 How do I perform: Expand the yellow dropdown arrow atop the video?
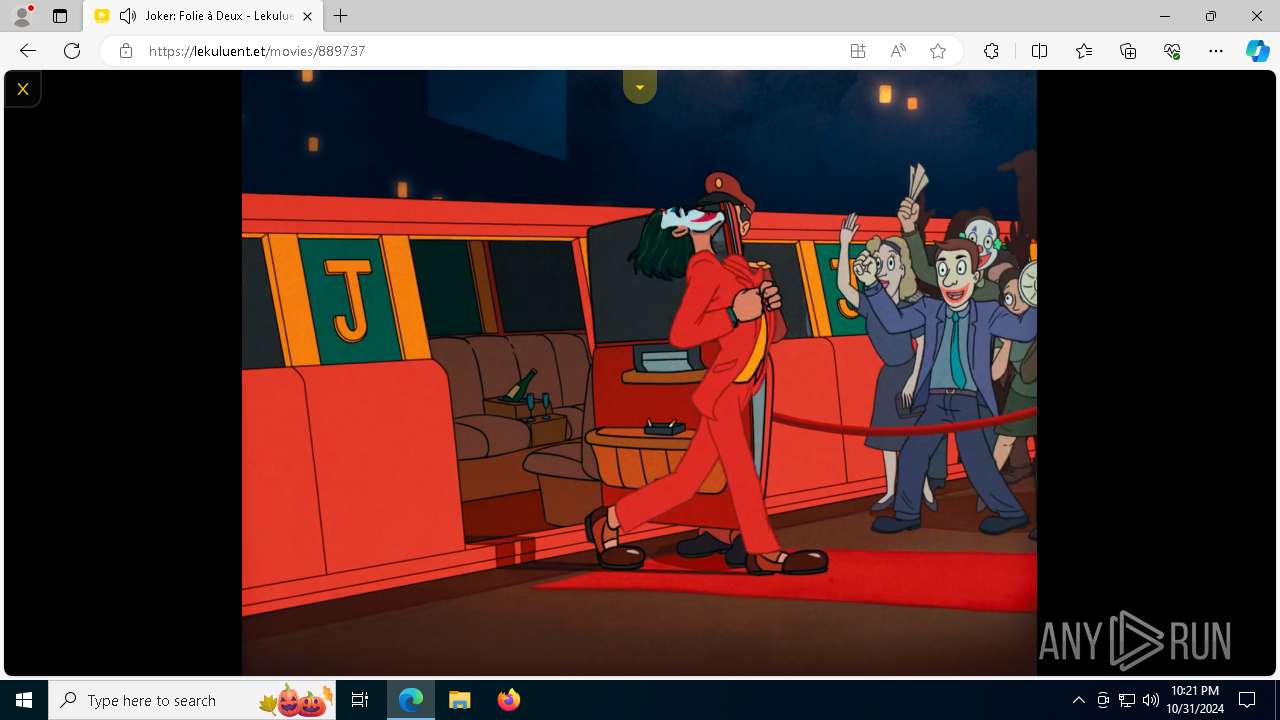point(639,87)
